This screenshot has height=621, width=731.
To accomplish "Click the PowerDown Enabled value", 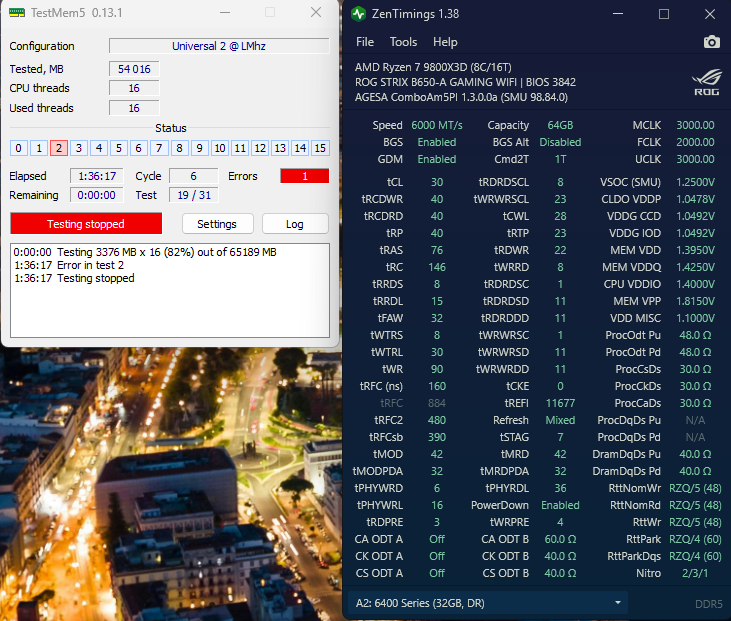I will 560,505.
